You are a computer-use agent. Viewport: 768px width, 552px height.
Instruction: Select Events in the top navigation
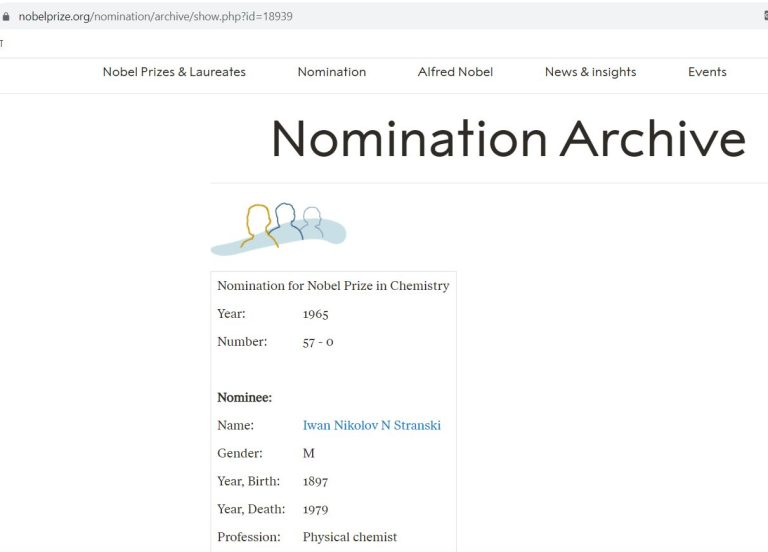707,72
